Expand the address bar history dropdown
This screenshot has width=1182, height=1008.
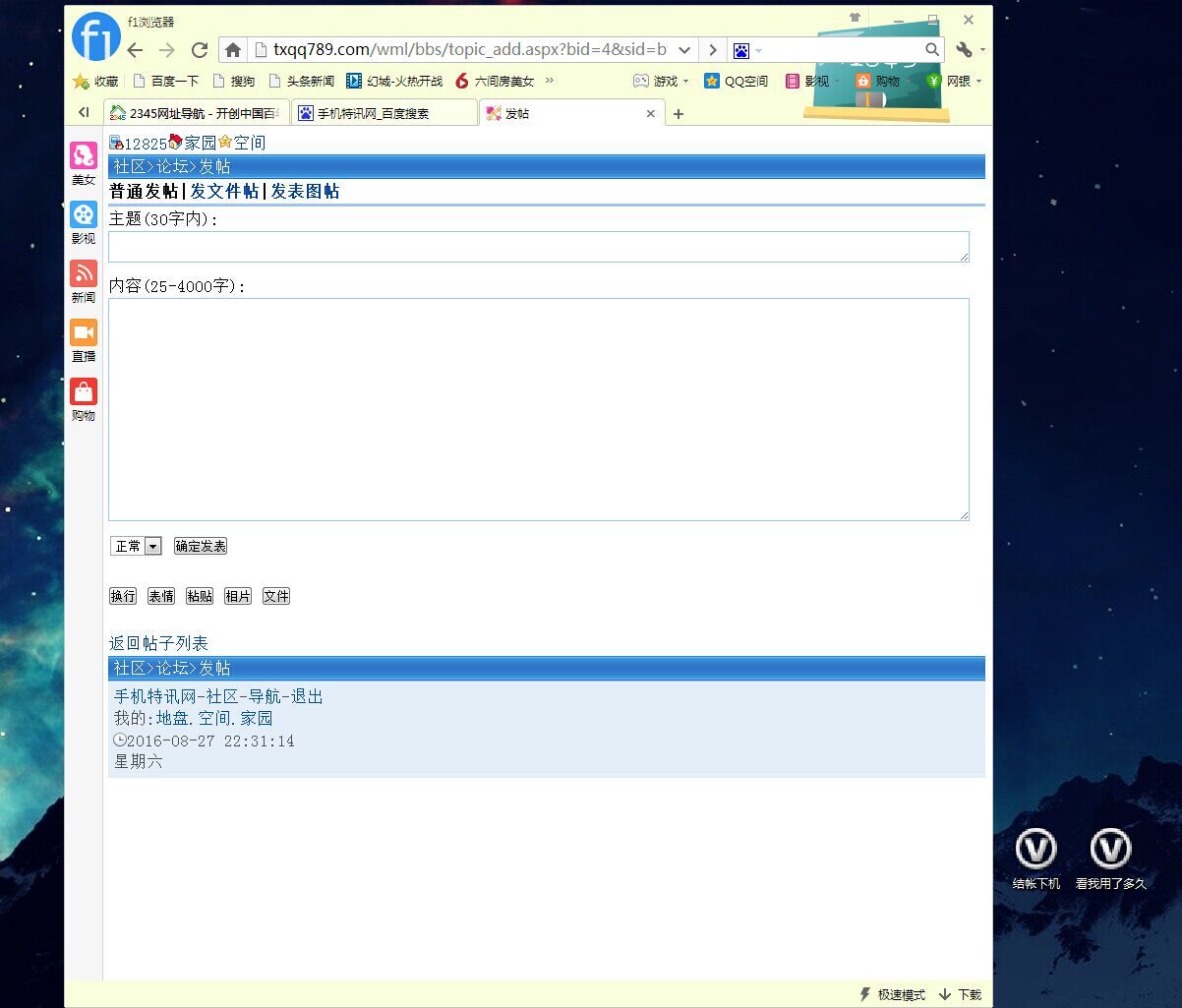(x=685, y=50)
